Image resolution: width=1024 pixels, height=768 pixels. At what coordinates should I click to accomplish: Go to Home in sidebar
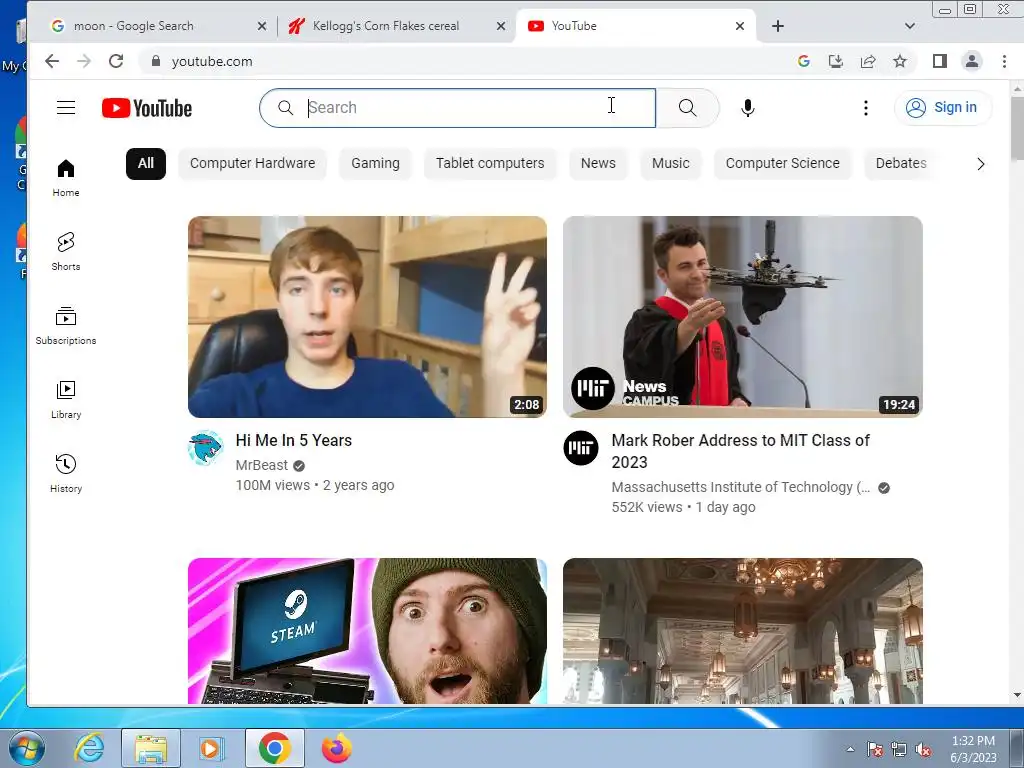[x=66, y=178]
